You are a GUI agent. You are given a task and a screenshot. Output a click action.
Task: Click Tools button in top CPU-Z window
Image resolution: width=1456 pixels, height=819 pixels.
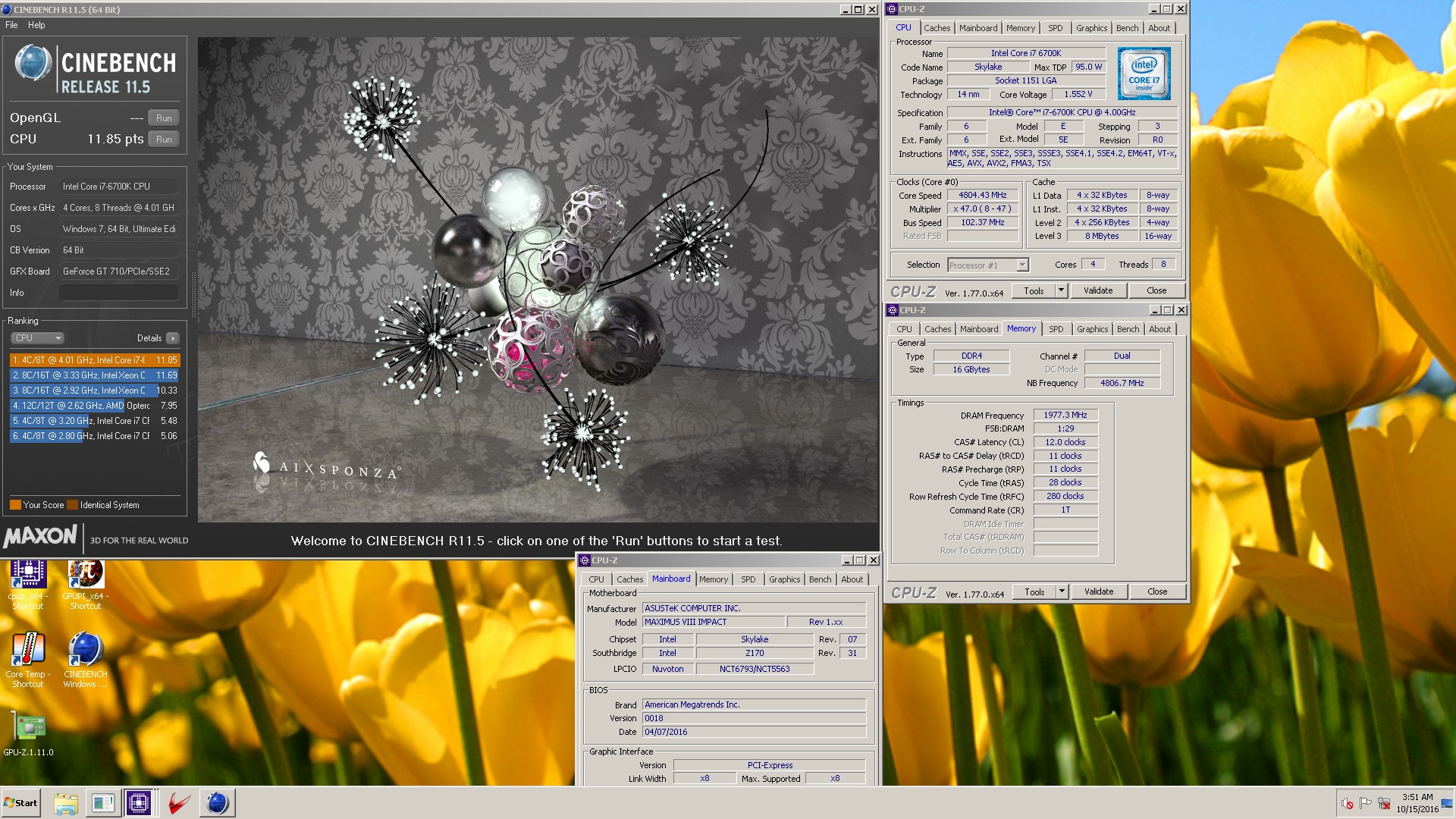1034,290
